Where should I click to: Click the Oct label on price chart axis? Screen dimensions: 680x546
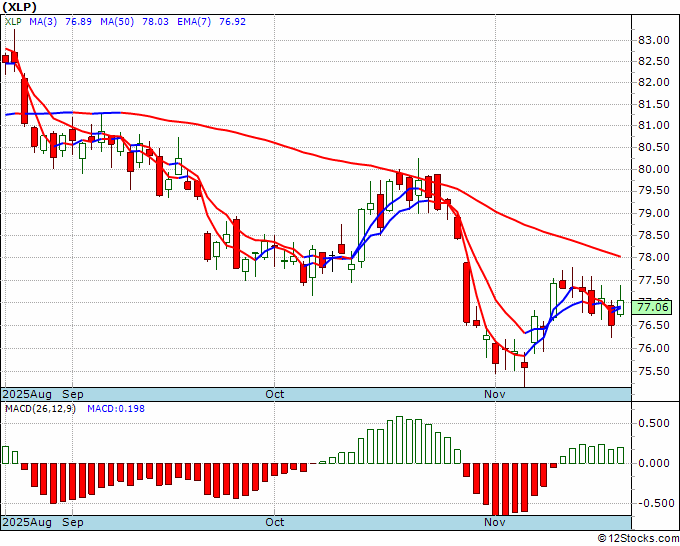coord(275,394)
